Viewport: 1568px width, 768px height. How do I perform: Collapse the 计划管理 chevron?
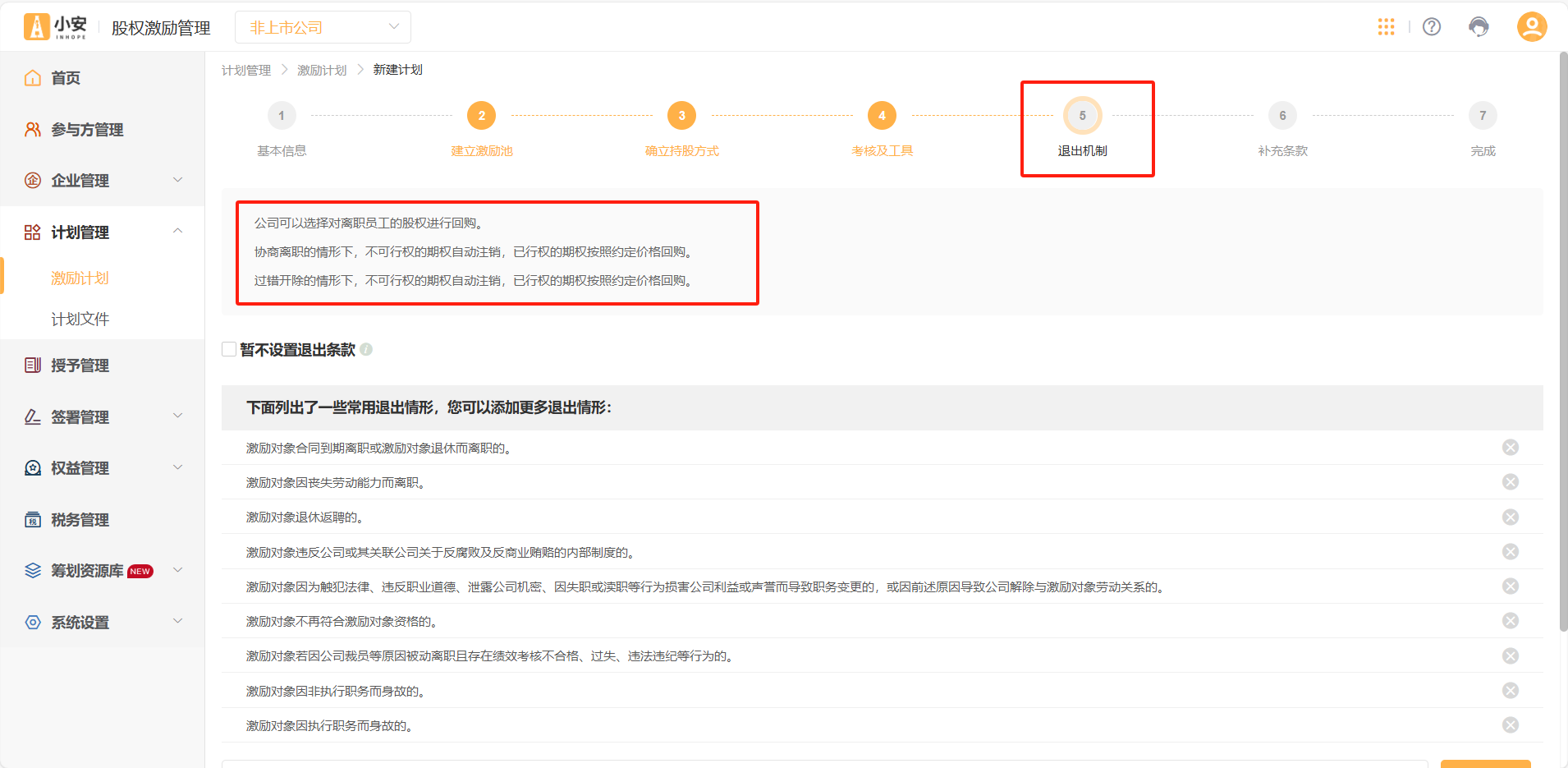click(177, 232)
